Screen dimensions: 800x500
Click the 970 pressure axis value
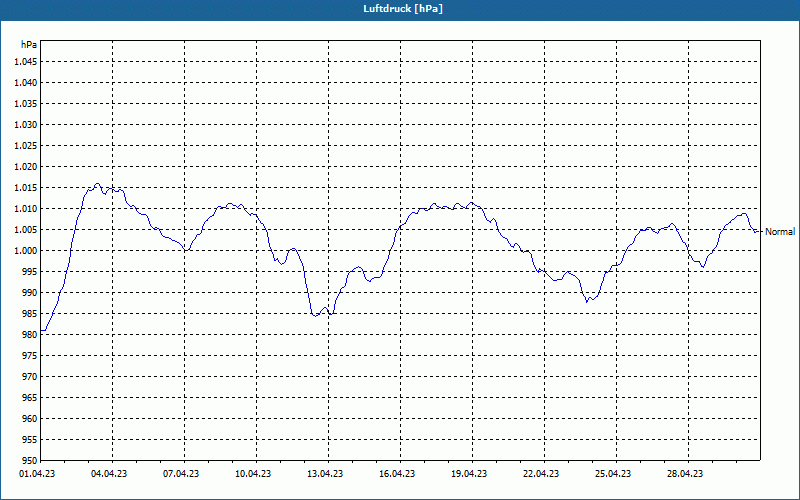(x=30, y=377)
